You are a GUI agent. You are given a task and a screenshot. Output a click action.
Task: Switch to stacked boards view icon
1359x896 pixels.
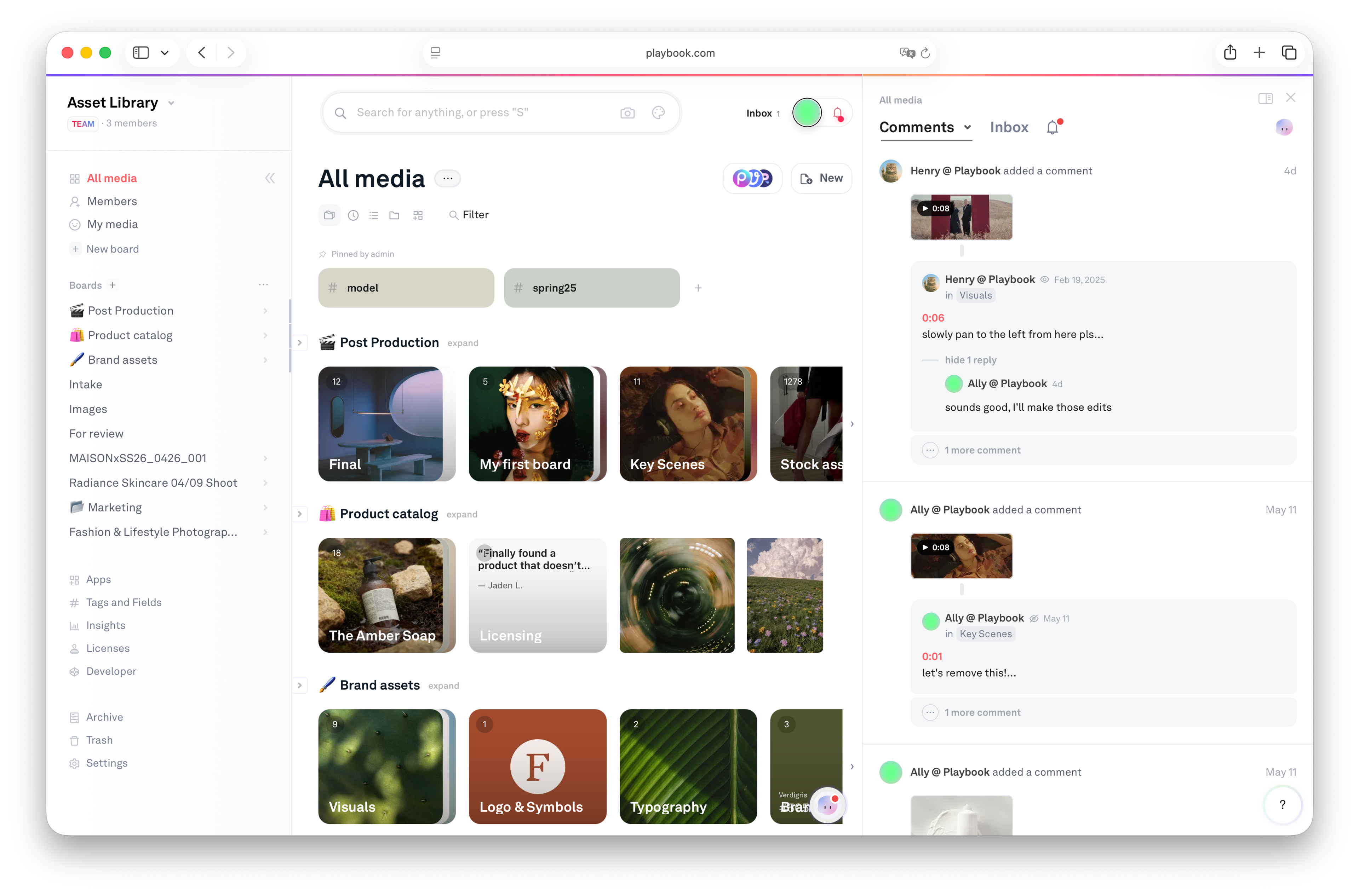[x=329, y=215]
